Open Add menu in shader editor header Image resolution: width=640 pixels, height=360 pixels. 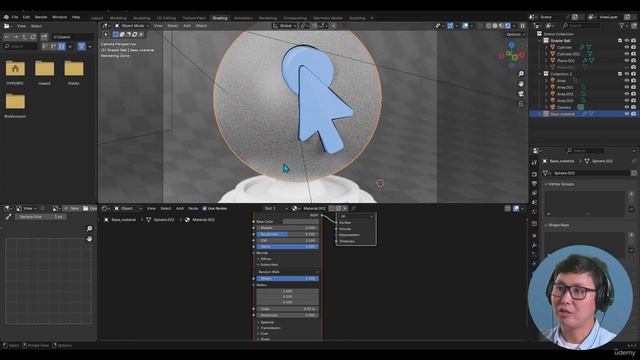pos(180,209)
